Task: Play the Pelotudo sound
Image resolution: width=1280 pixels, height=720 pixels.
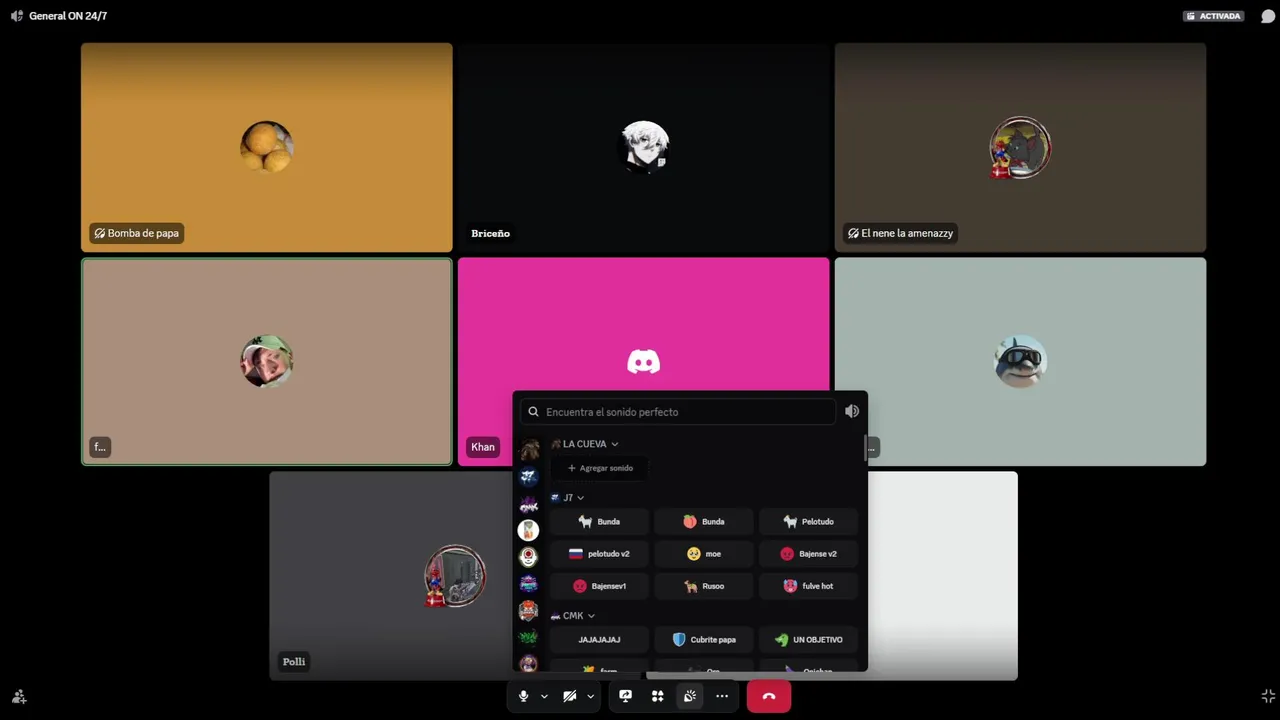Action: (808, 522)
